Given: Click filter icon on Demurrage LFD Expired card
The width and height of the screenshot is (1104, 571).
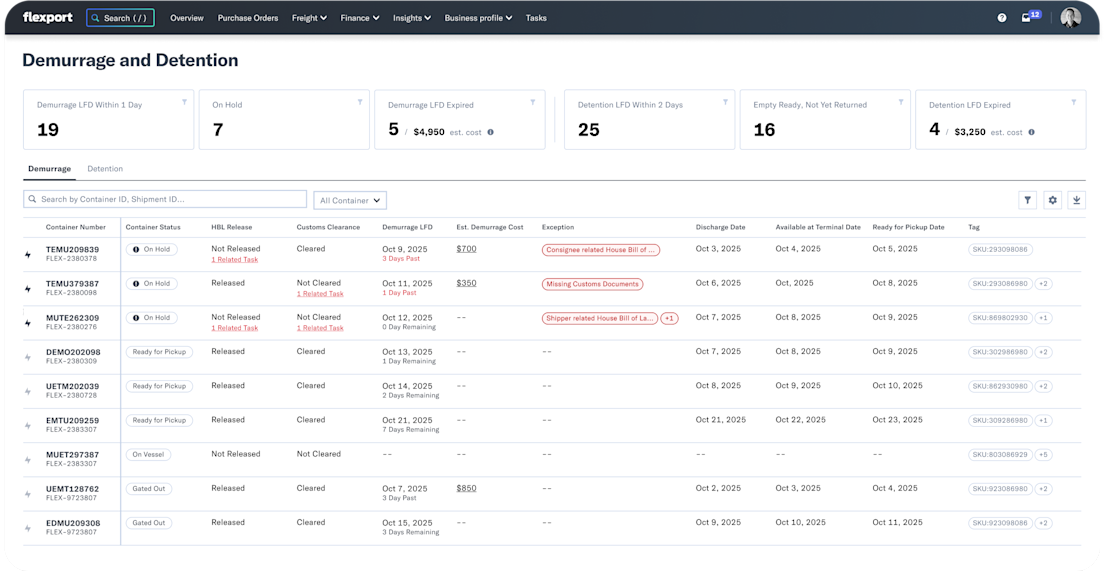Looking at the screenshot, I should 535,102.
